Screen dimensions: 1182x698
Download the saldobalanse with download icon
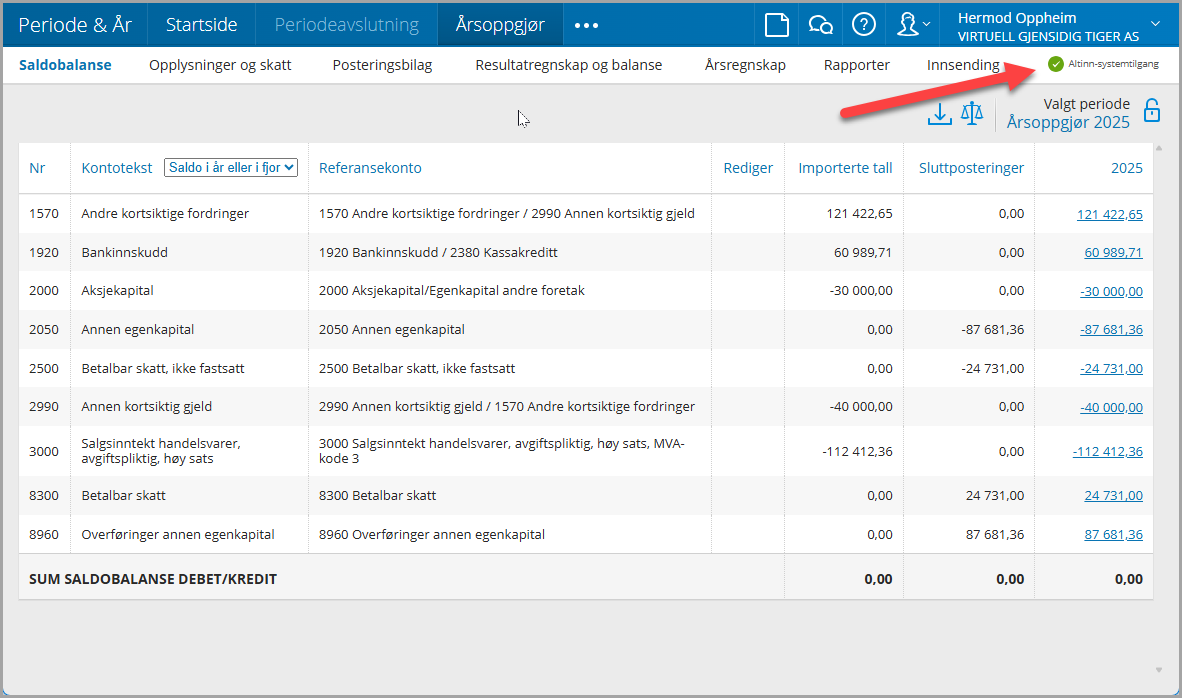[x=939, y=114]
